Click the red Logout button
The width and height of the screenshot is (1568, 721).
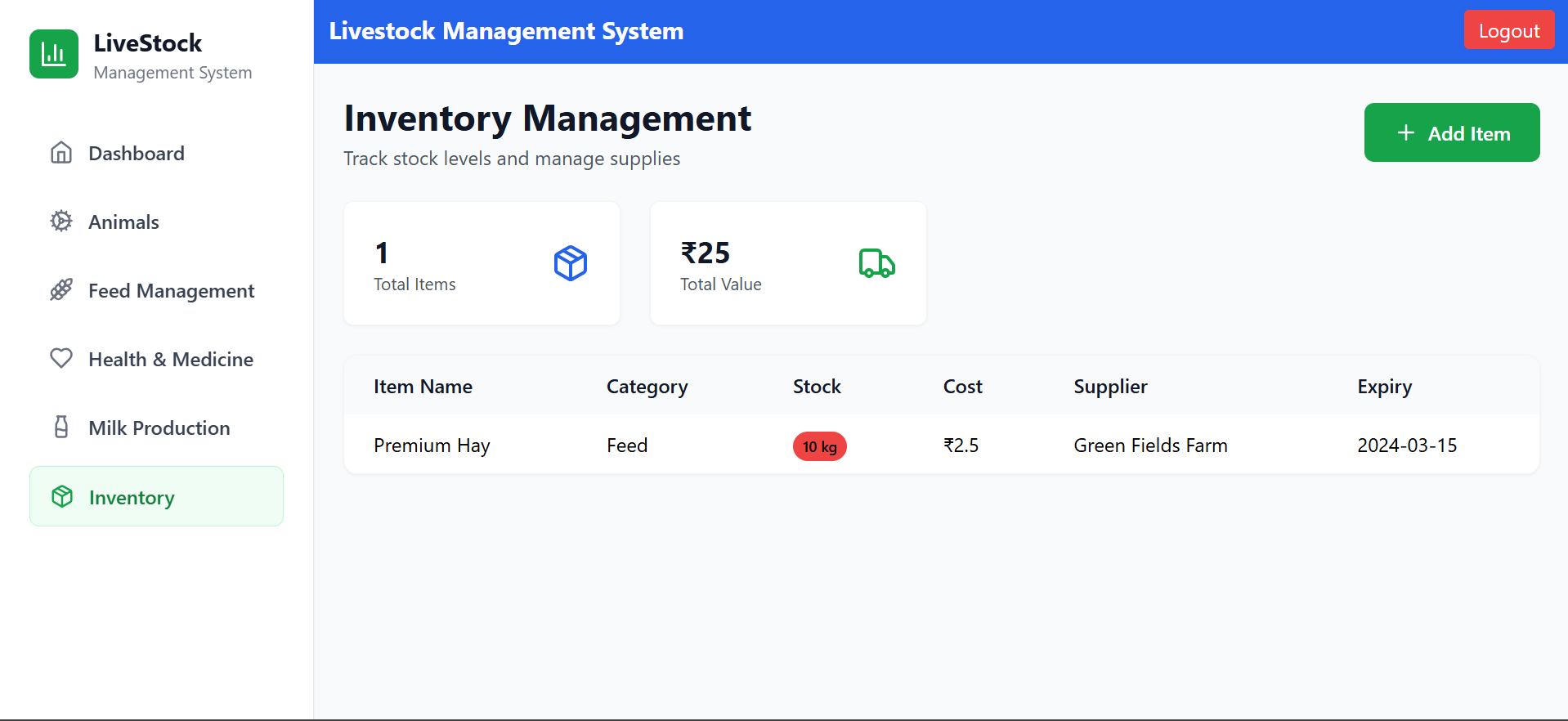(x=1509, y=30)
